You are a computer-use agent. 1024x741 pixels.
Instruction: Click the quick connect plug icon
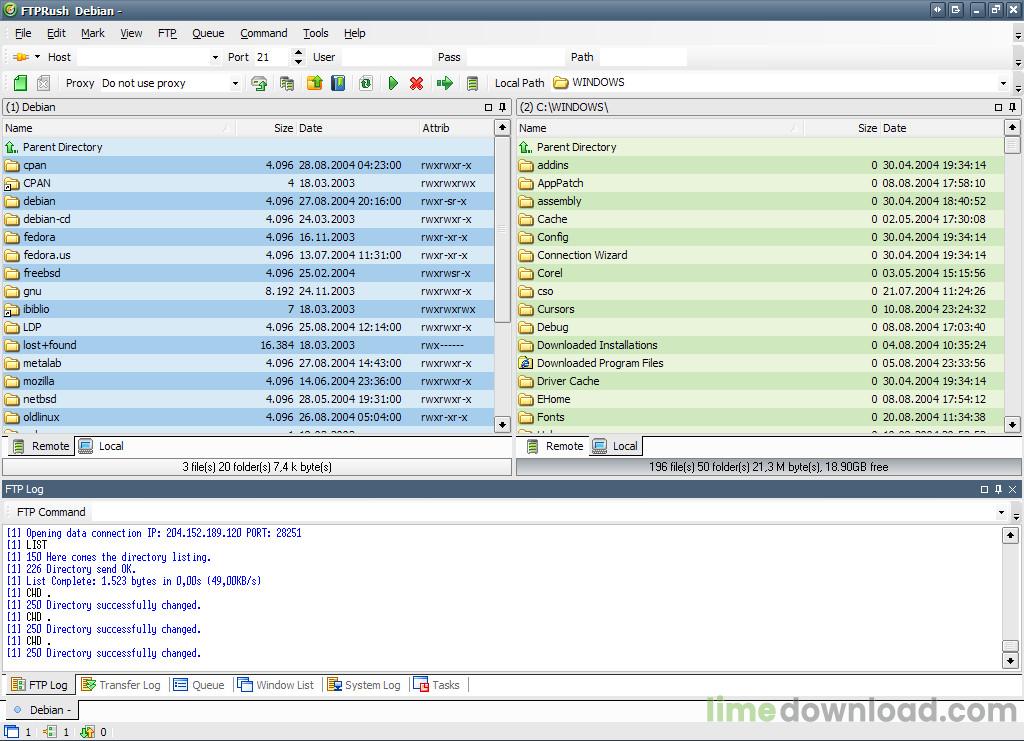pyautogui.click(x=20, y=57)
